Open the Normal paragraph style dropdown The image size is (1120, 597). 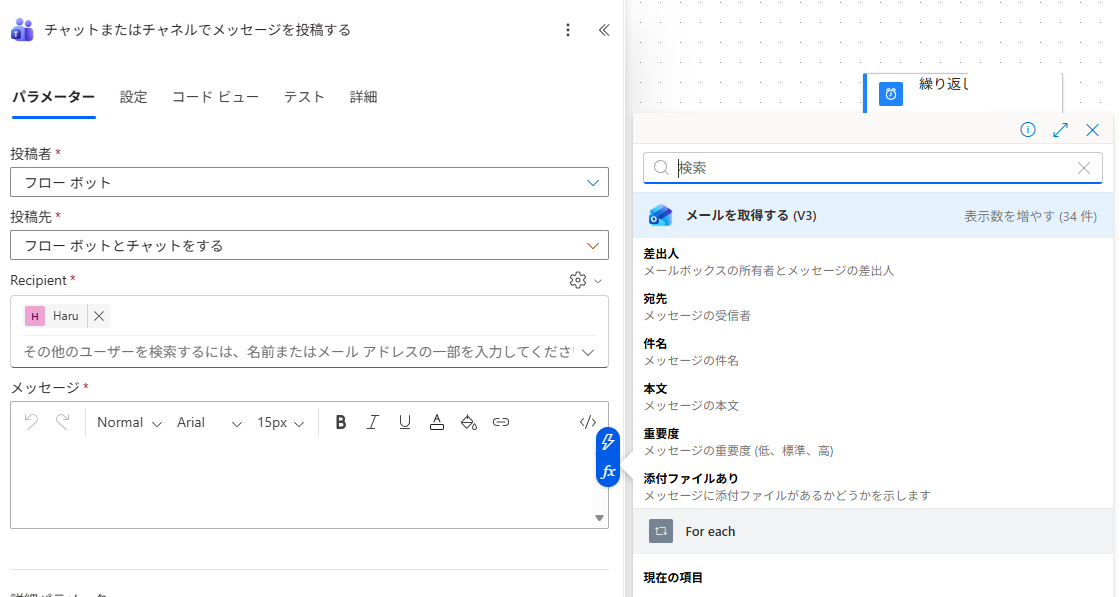click(x=129, y=423)
